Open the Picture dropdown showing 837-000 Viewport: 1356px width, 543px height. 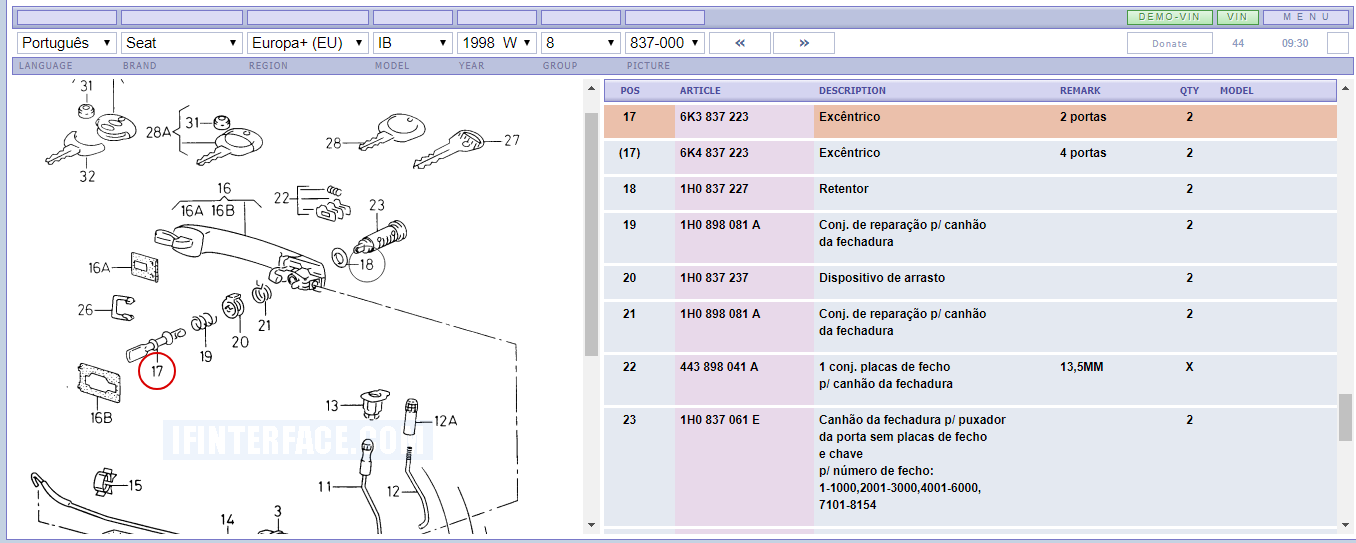(x=665, y=43)
